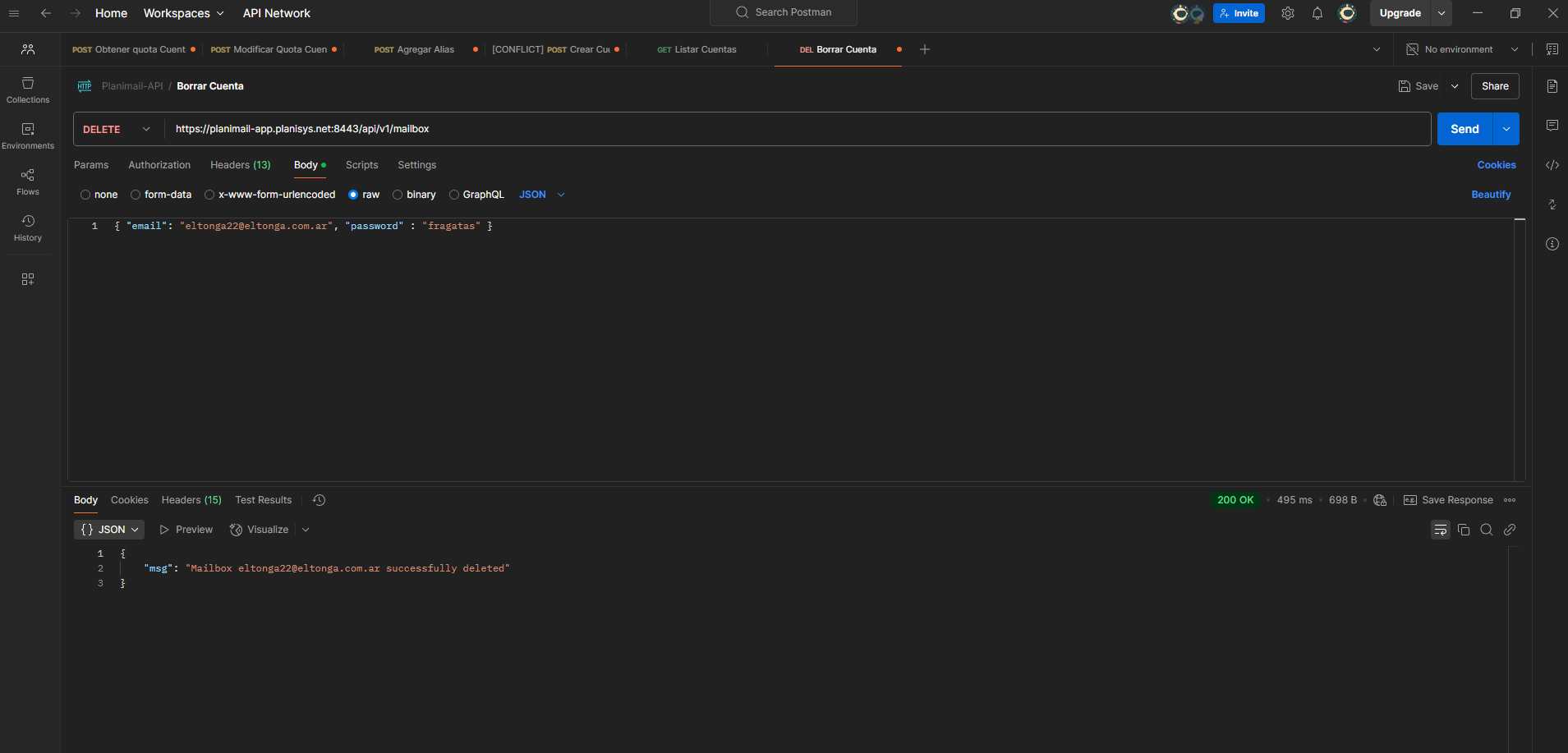
Task: Switch to the Scripts tab
Action: point(362,165)
